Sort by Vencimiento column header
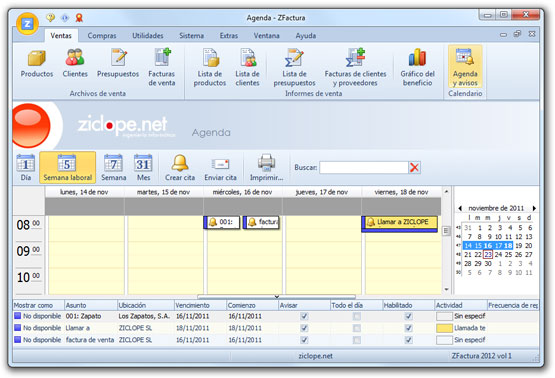 click(200, 305)
